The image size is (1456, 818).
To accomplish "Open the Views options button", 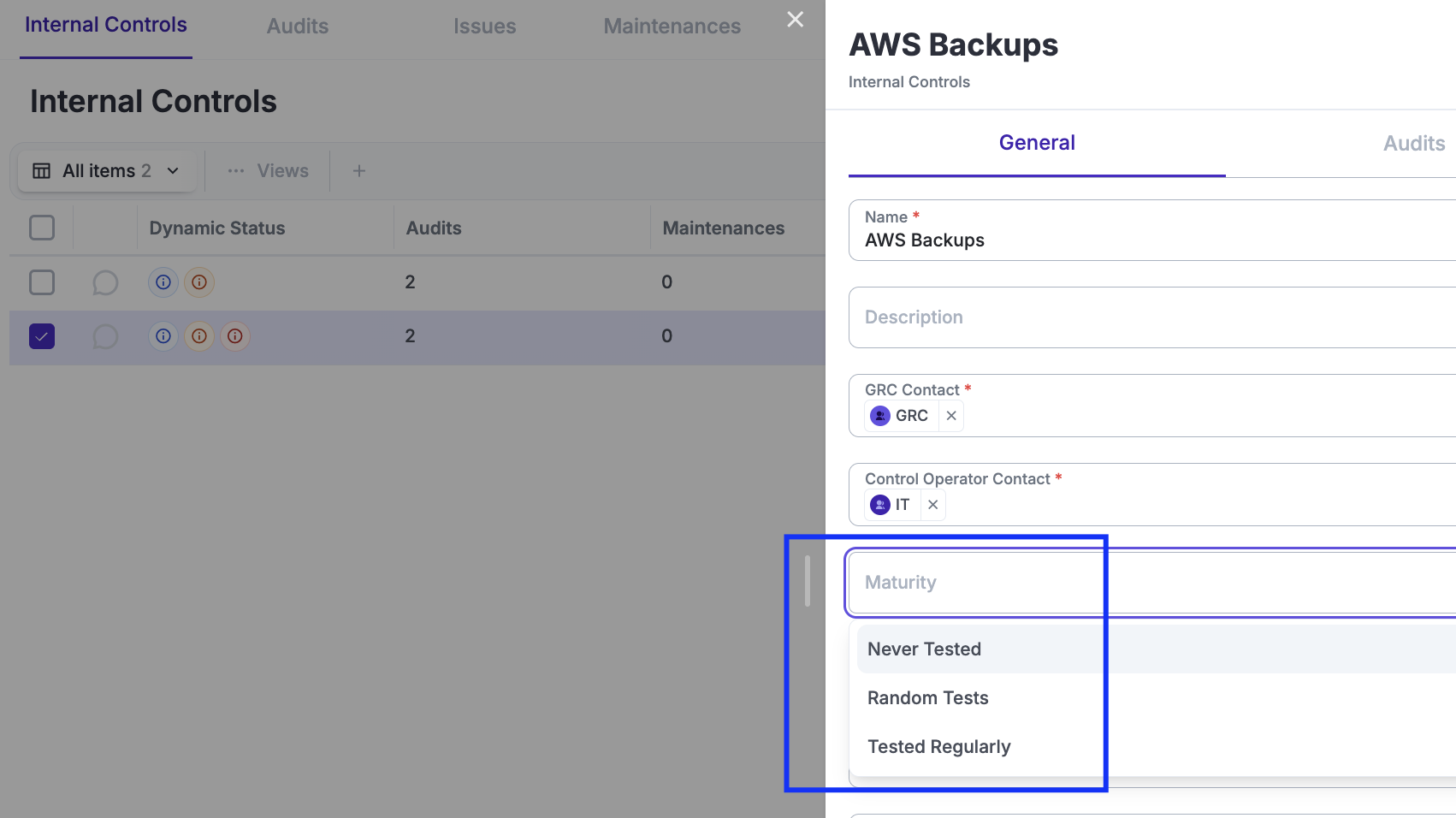I will 268,171.
